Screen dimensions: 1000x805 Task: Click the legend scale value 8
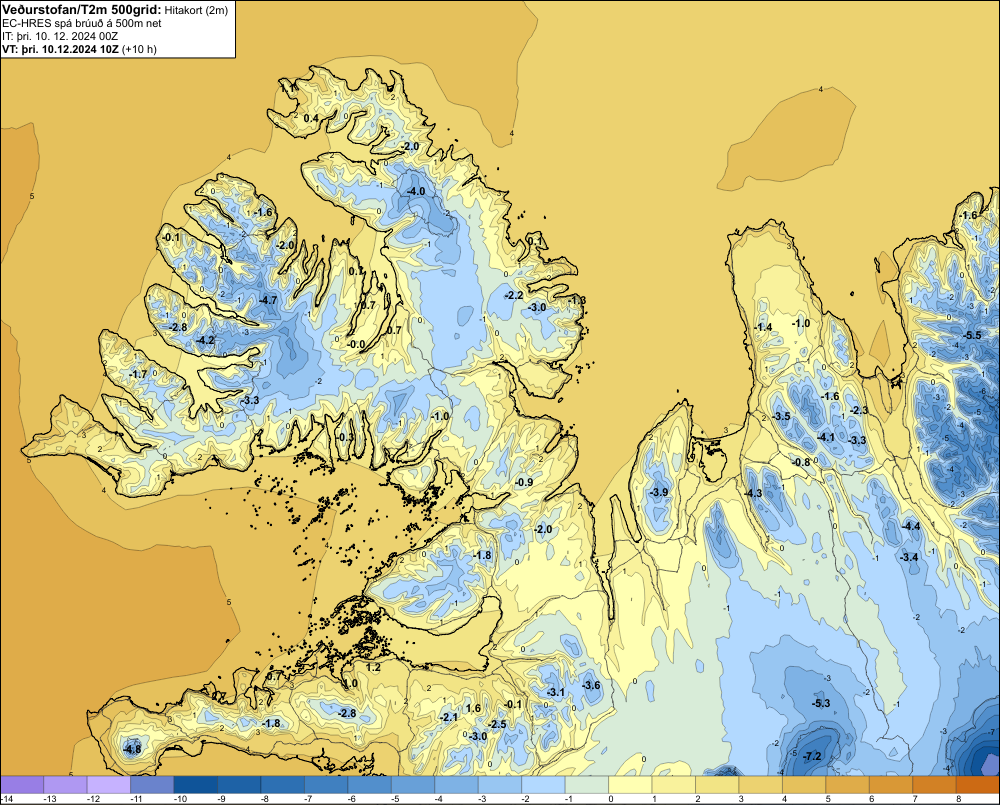958,799
